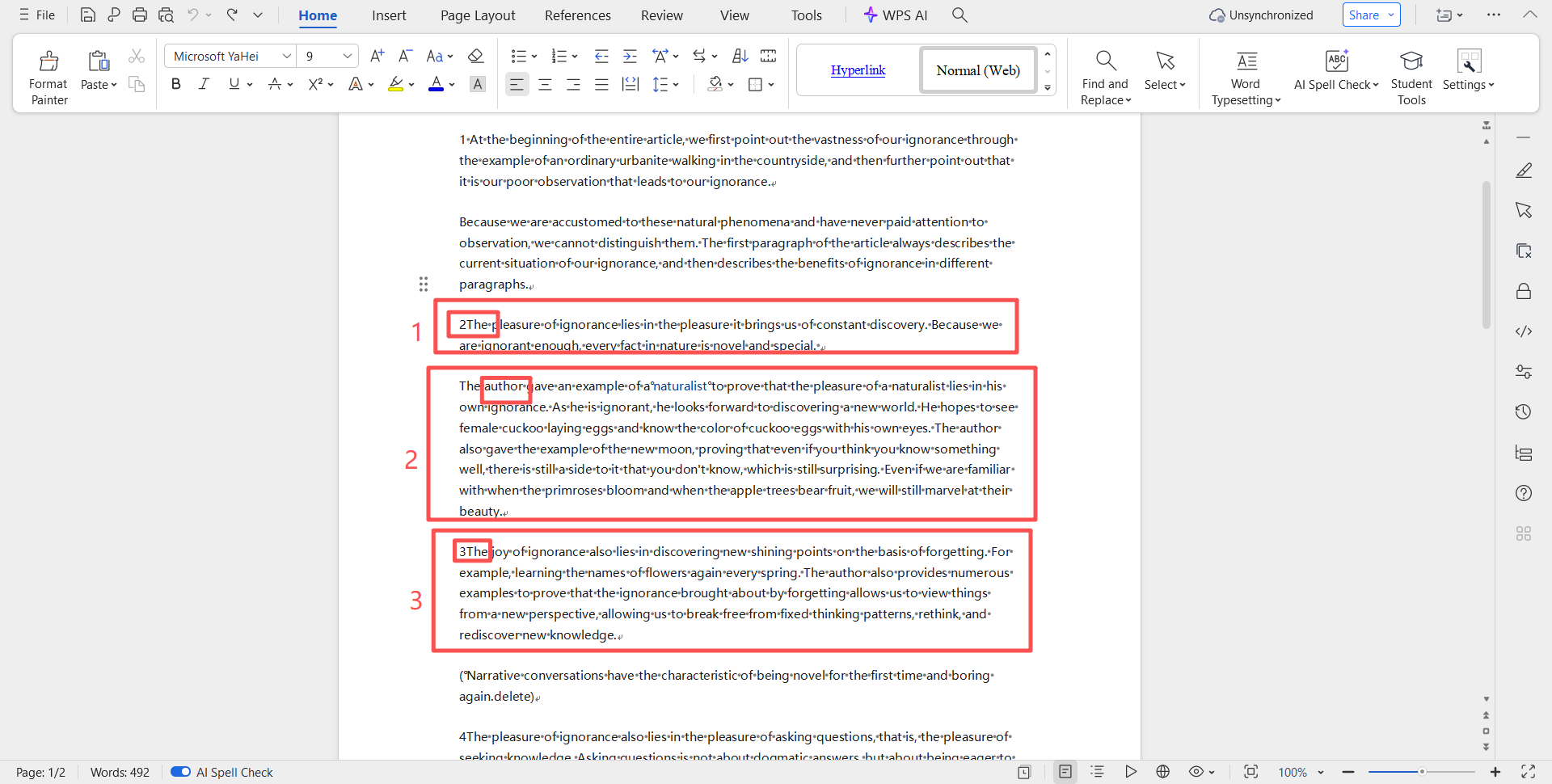The image size is (1552, 784).
Task: Click the clear formatting eraser icon
Action: point(475,56)
